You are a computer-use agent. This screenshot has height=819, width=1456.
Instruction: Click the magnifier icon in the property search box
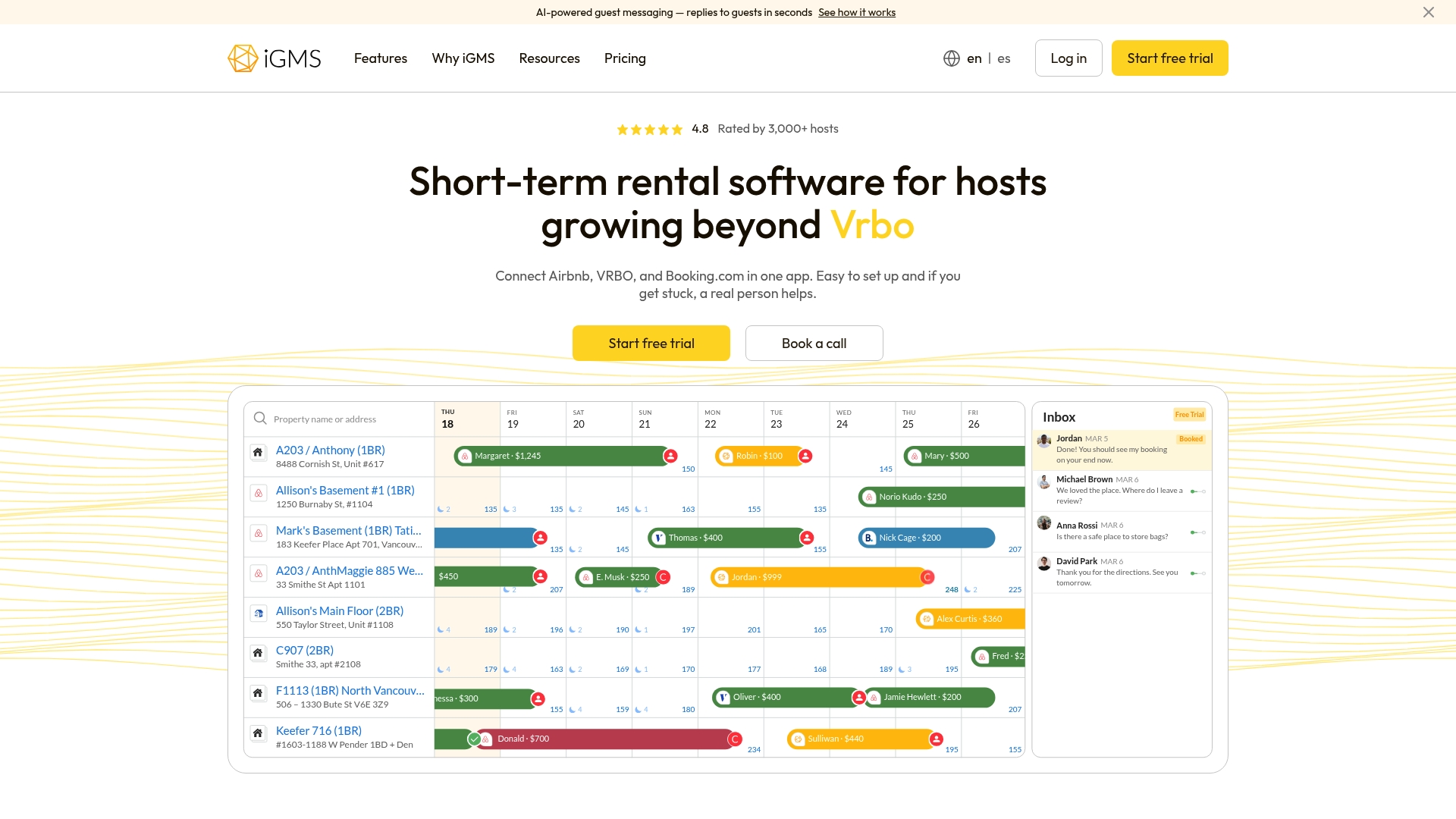[260, 419]
